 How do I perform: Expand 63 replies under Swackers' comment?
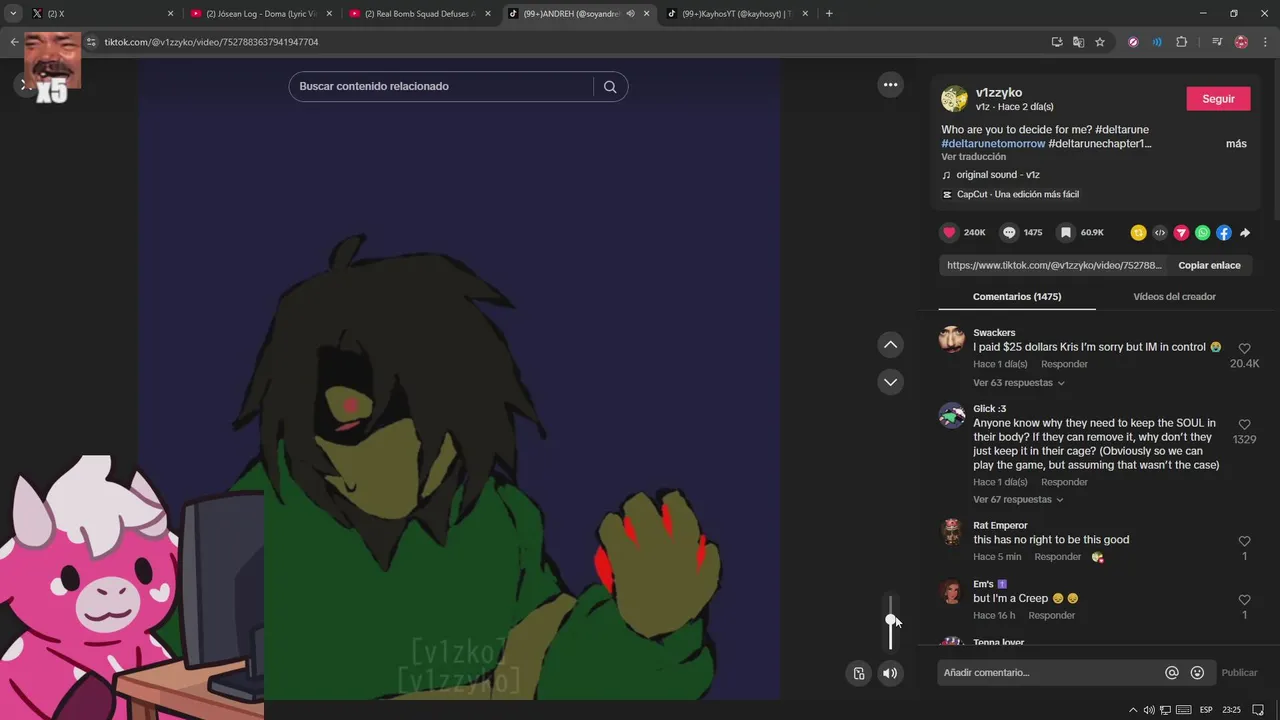[x=1019, y=383]
